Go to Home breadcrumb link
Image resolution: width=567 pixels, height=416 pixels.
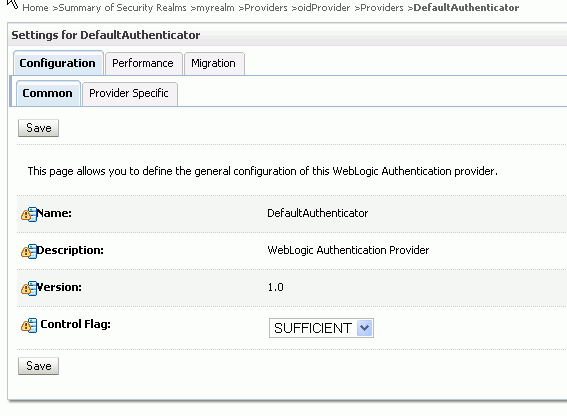(35, 8)
